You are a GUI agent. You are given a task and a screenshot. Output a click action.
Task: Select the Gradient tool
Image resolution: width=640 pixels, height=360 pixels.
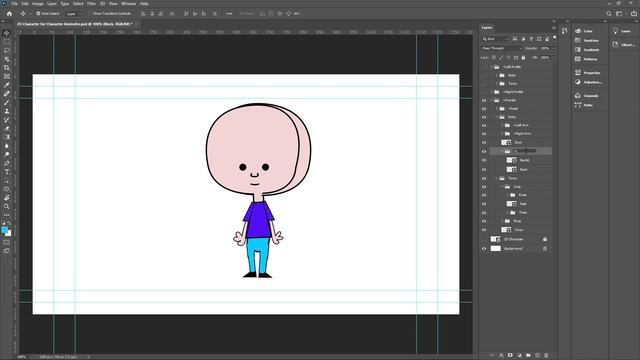pyautogui.click(x=7, y=137)
